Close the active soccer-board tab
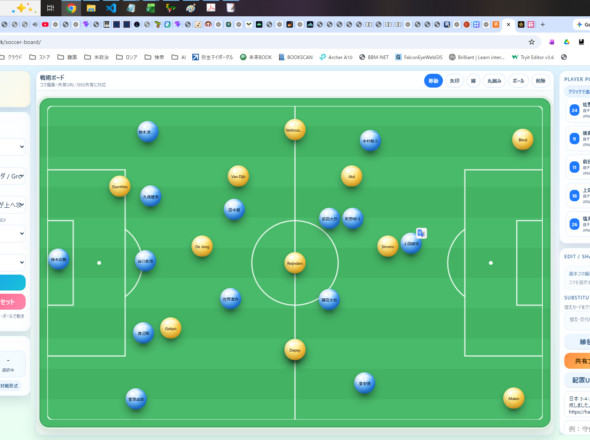Viewport: 590px width, 440px height. (508, 24)
